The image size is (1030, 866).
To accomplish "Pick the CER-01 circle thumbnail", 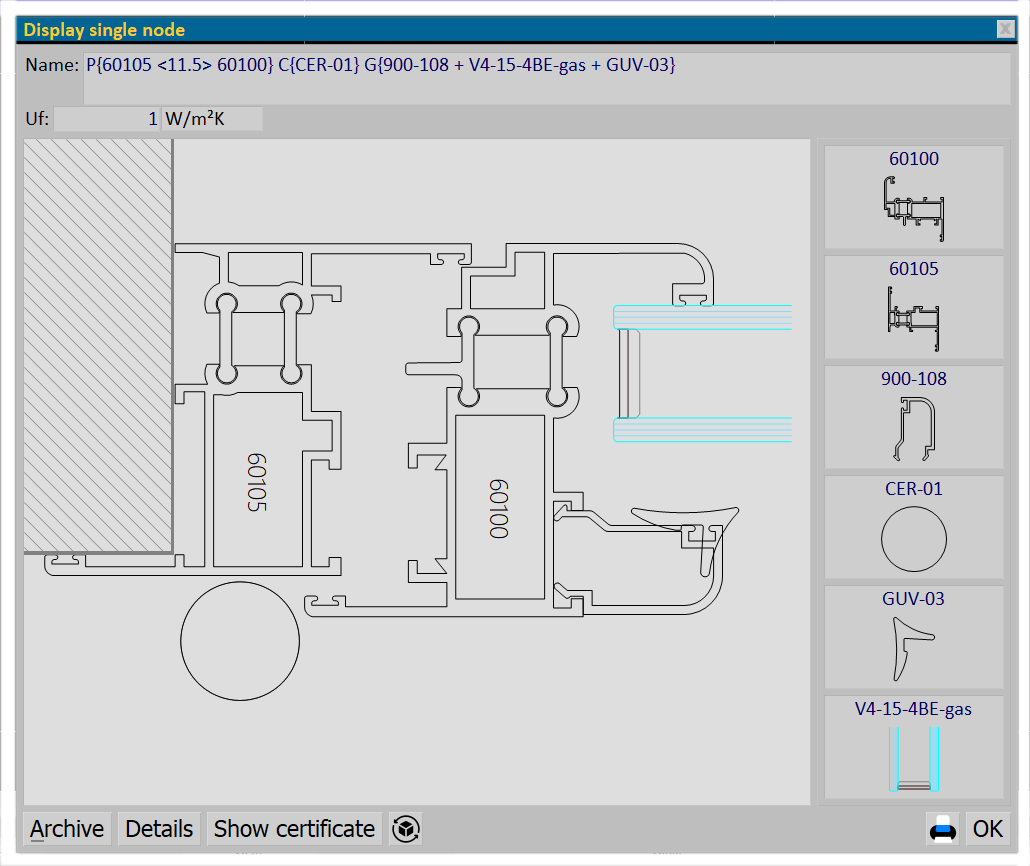I will [x=913, y=527].
